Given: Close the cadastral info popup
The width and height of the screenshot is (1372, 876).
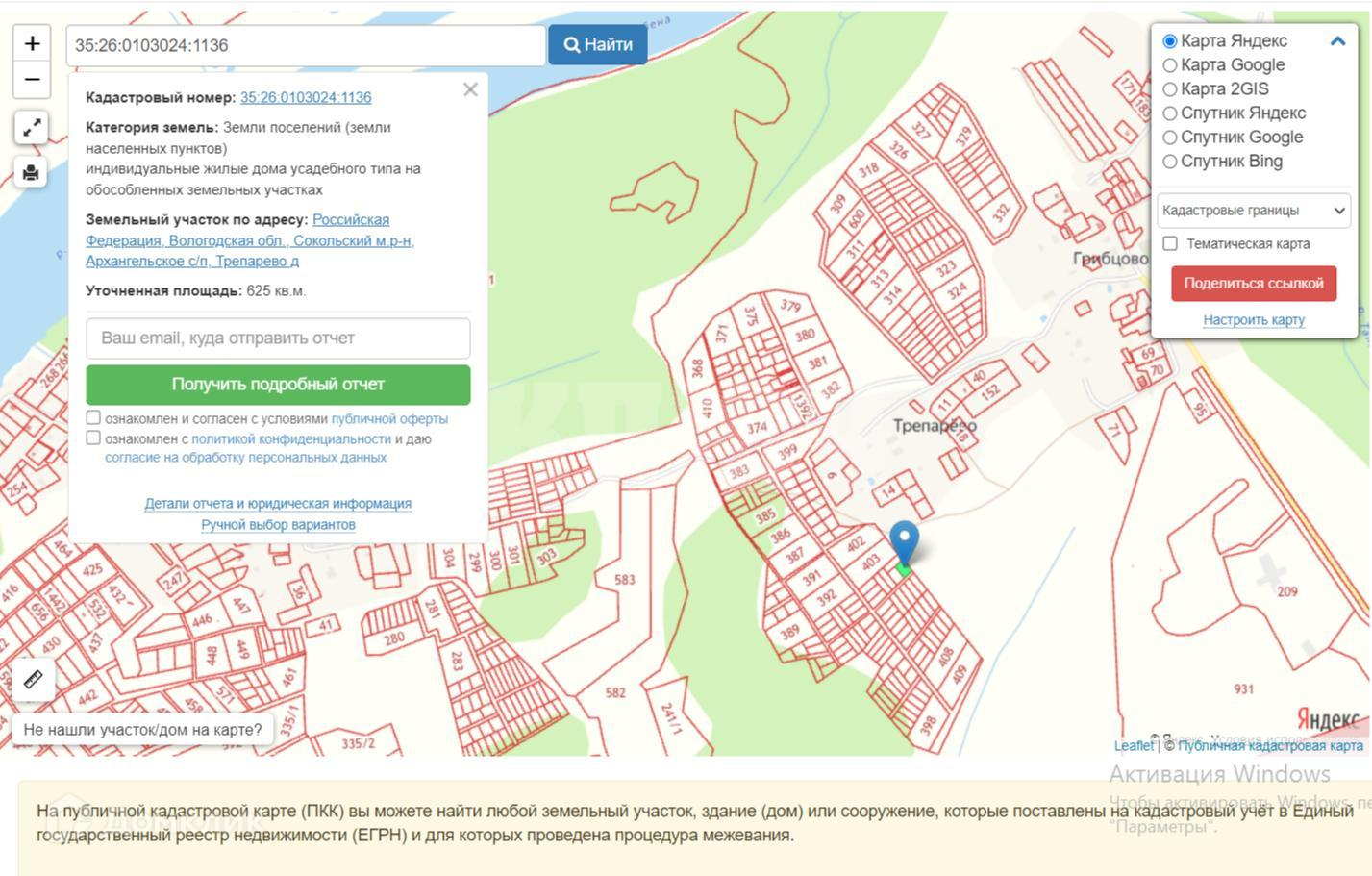Looking at the screenshot, I should tap(470, 89).
